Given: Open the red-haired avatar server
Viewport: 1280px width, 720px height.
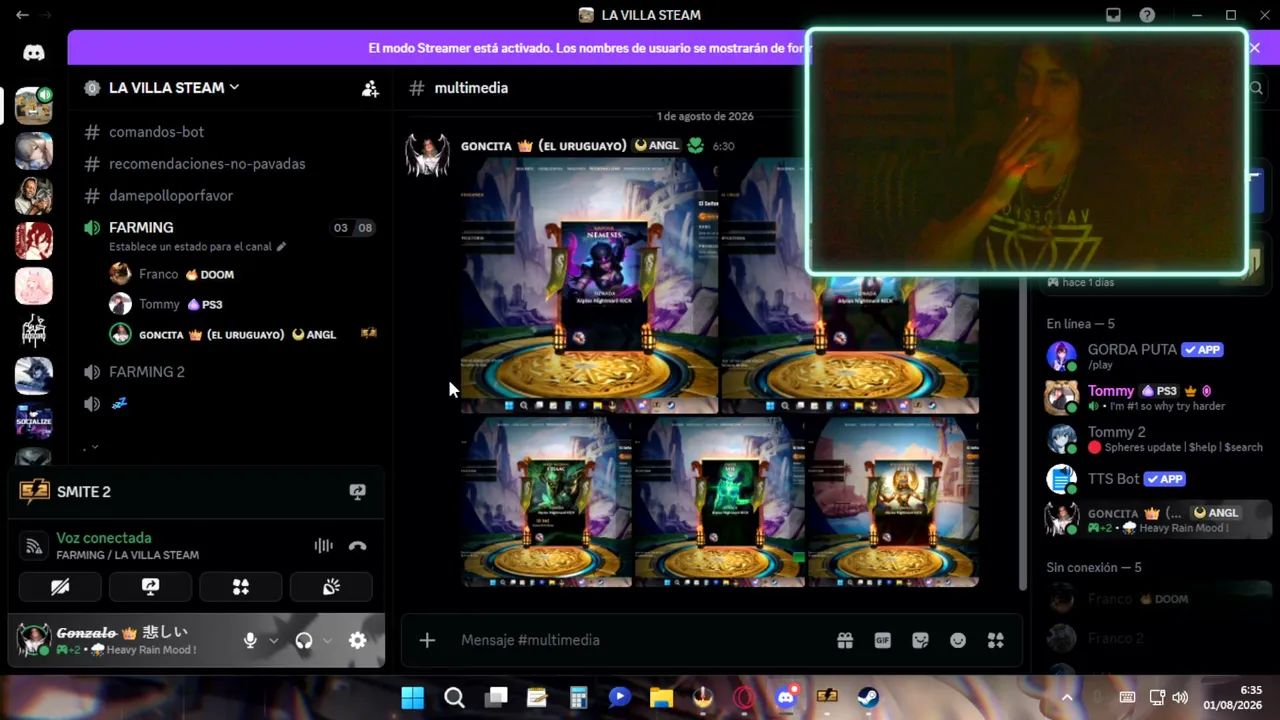Looking at the screenshot, I should (x=34, y=240).
